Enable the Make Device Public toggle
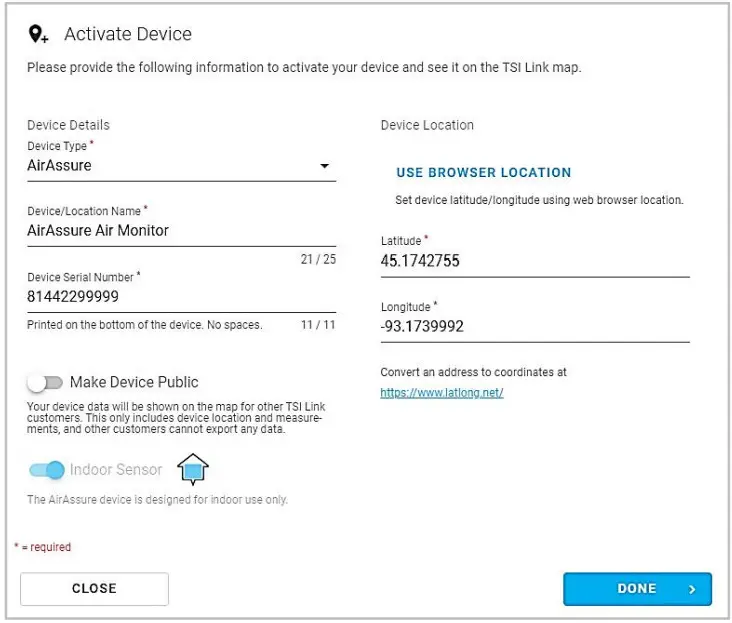Image resolution: width=732 pixels, height=623 pixels. click(x=46, y=382)
